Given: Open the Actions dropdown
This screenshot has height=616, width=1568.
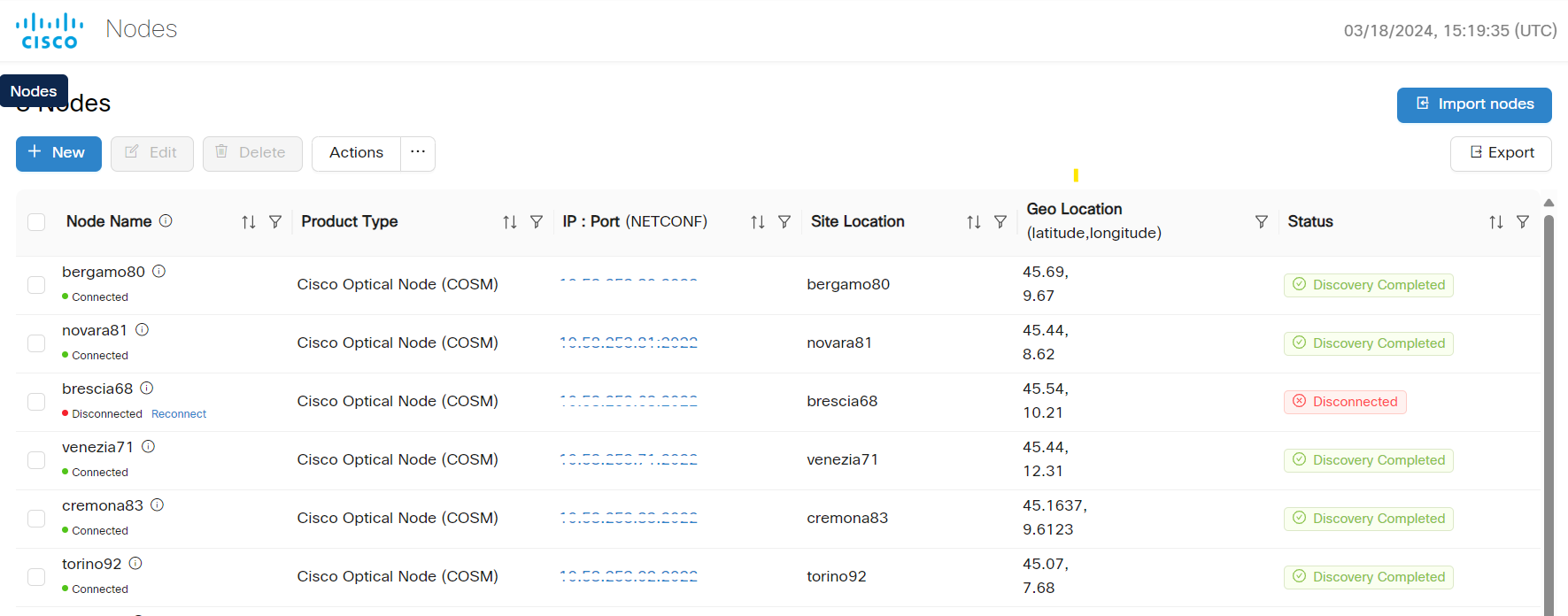Looking at the screenshot, I should pyautogui.click(x=356, y=153).
